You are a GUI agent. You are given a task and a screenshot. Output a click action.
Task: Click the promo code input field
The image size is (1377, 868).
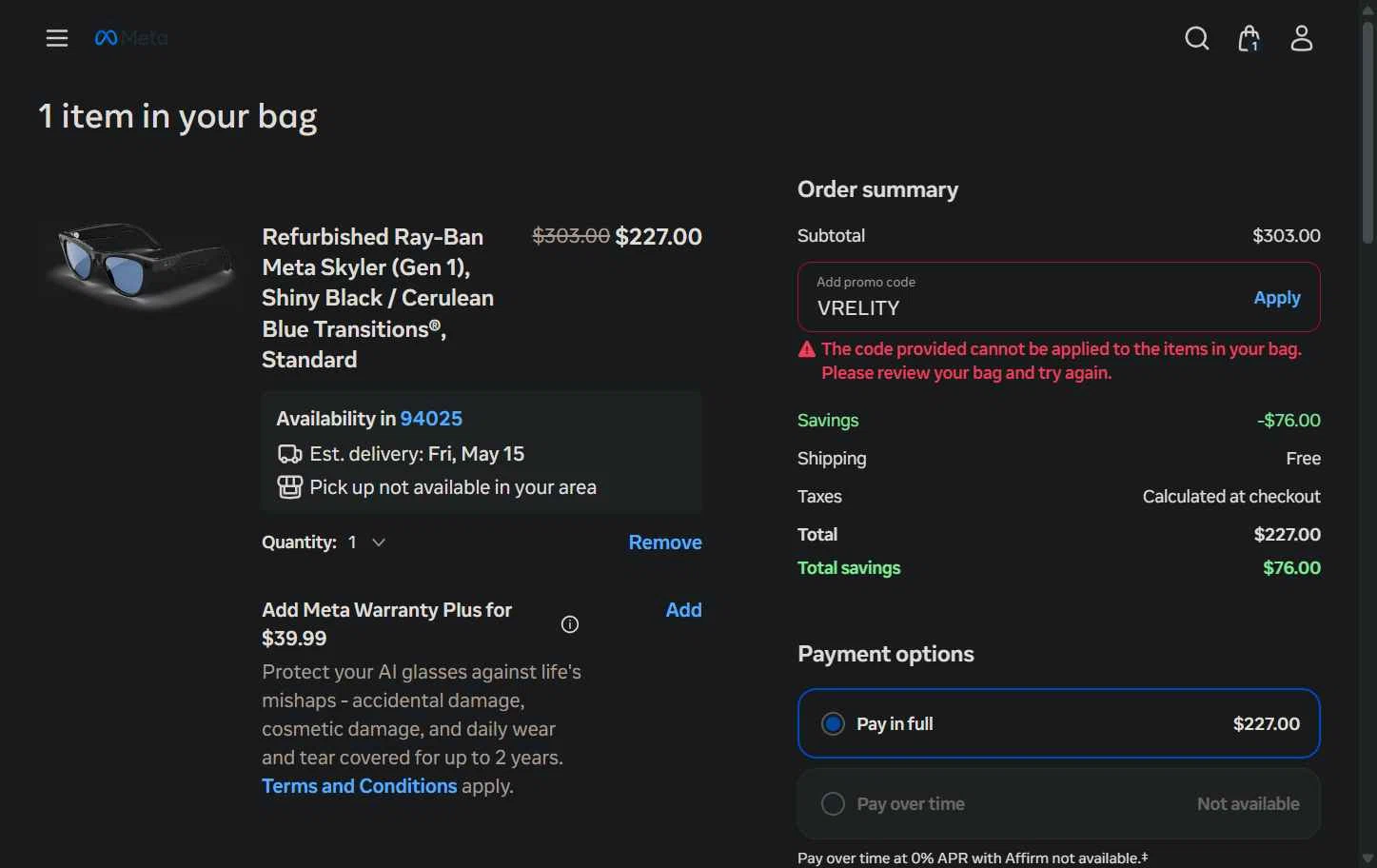[x=1028, y=297]
